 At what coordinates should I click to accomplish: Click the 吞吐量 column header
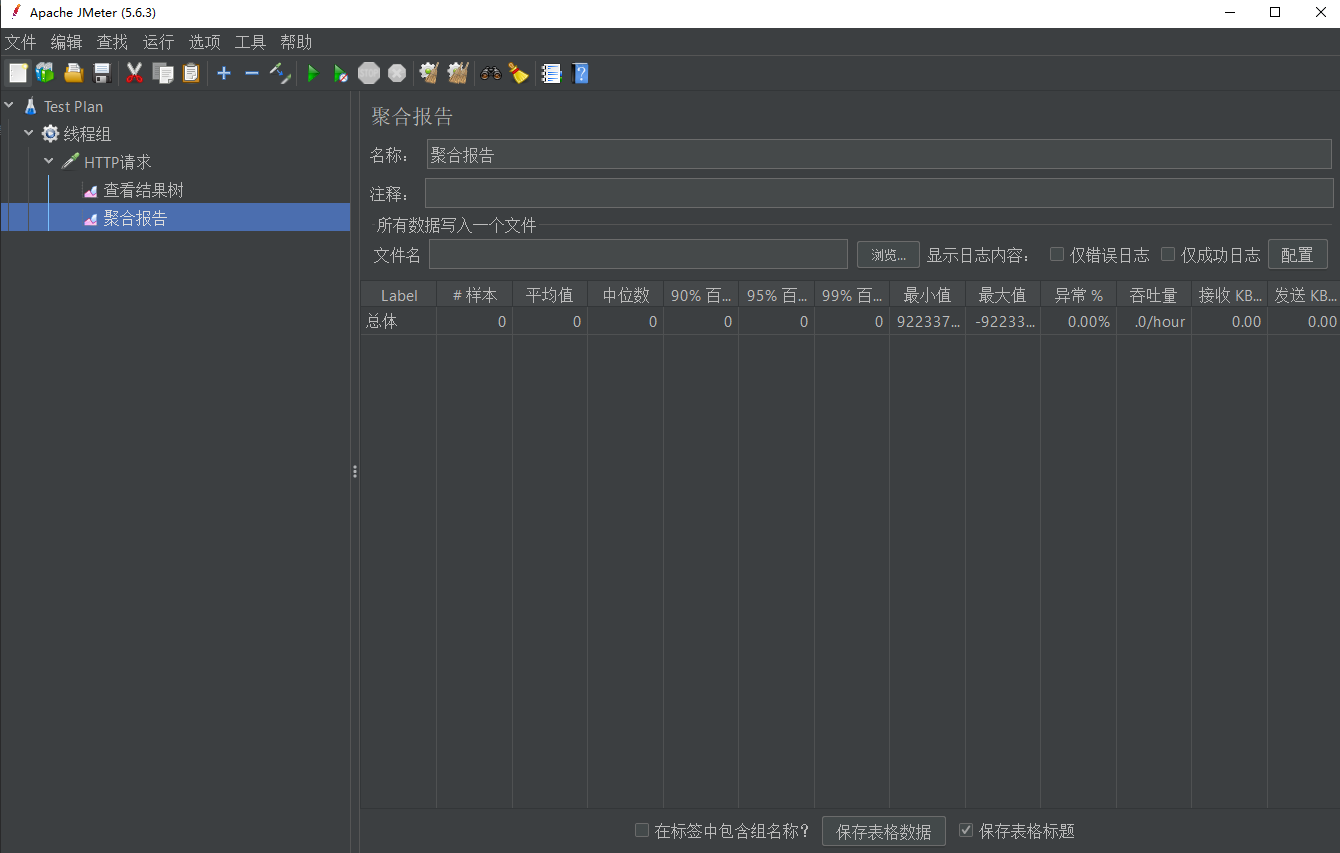pos(1154,295)
